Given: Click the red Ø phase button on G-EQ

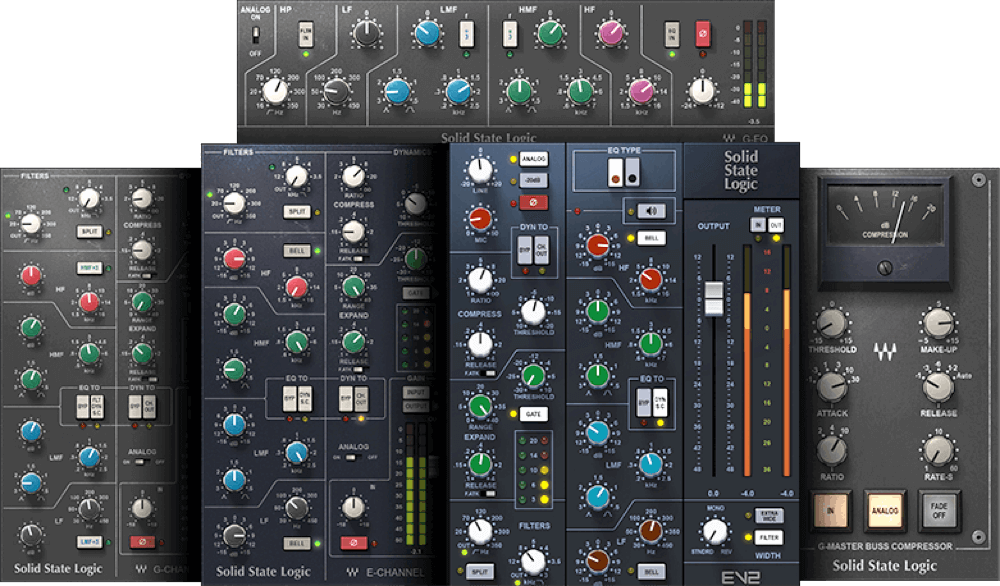Looking at the screenshot, I should pyautogui.click(x=703, y=31).
